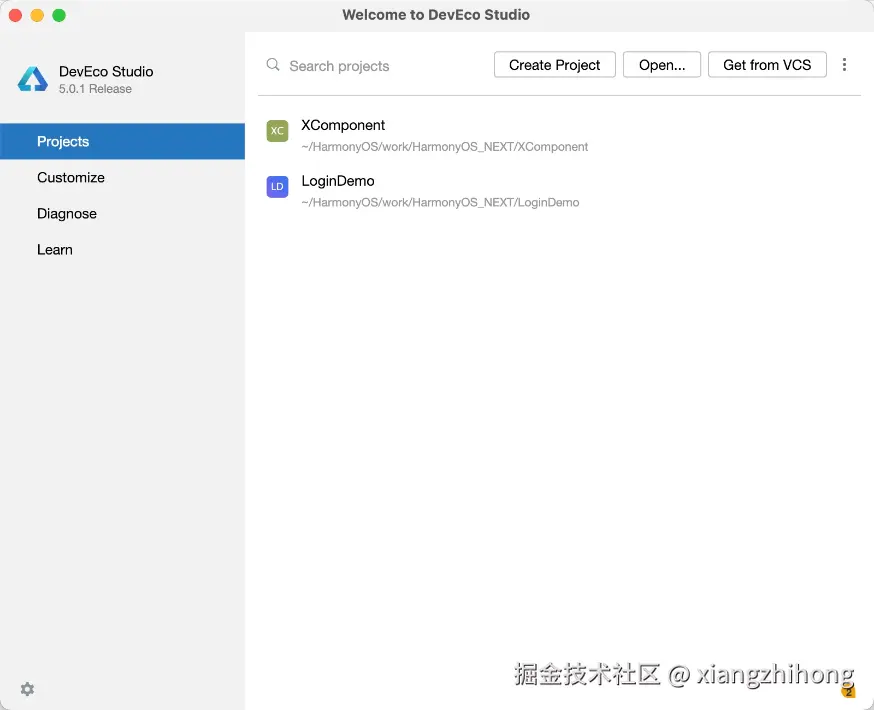Click the XComponent project path text

444,147
